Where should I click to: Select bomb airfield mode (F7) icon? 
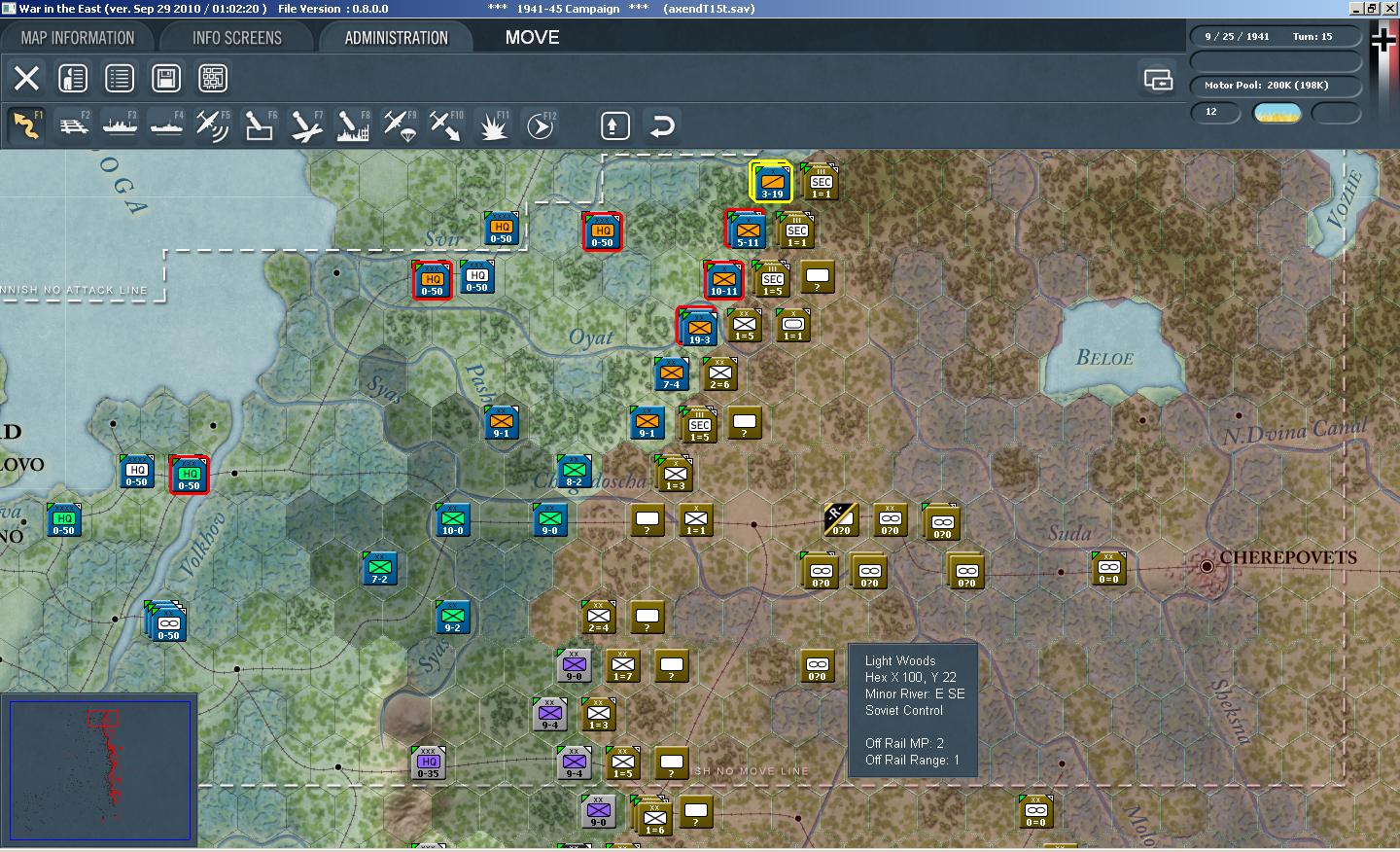coord(306,125)
